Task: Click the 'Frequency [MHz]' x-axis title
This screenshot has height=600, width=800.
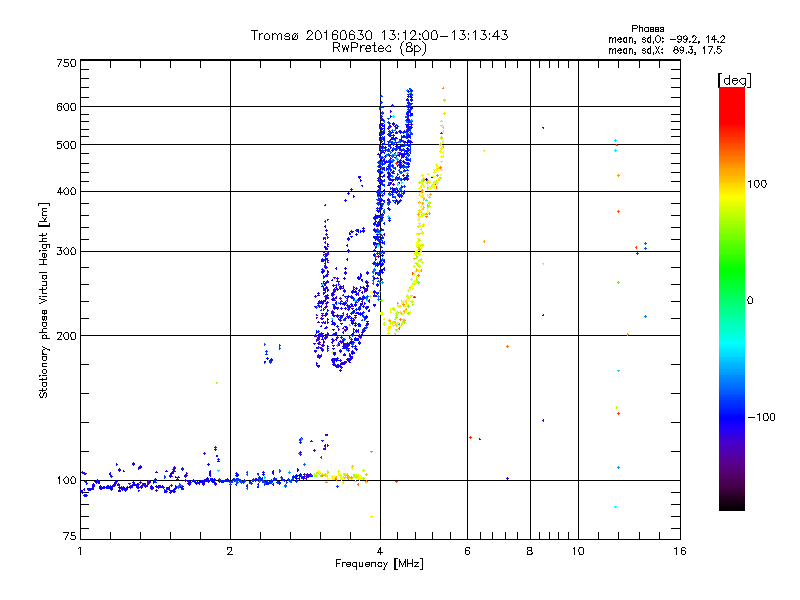Action: 379,564
